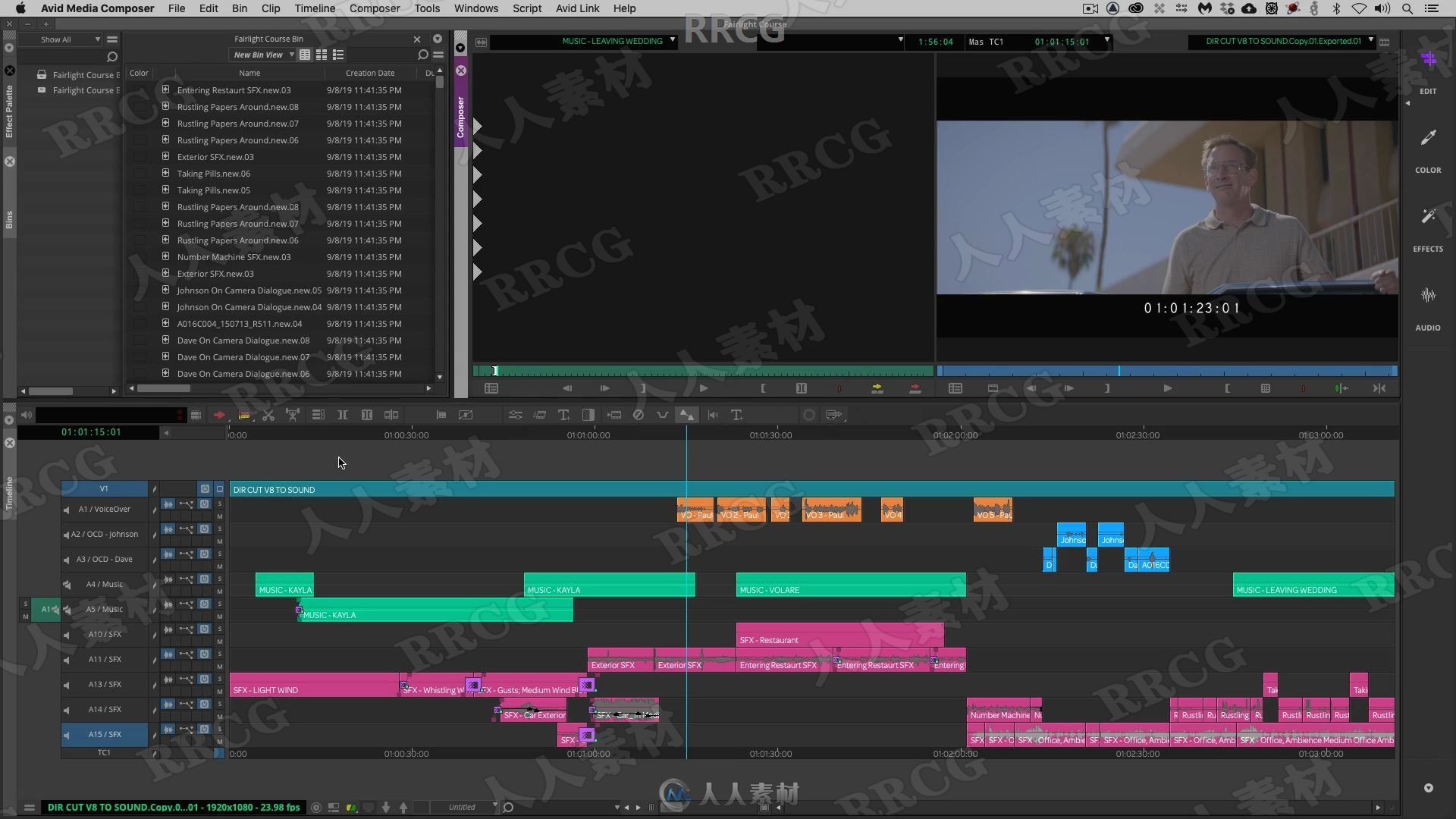
Task: Switch bin to text list view icon
Action: pos(305,55)
